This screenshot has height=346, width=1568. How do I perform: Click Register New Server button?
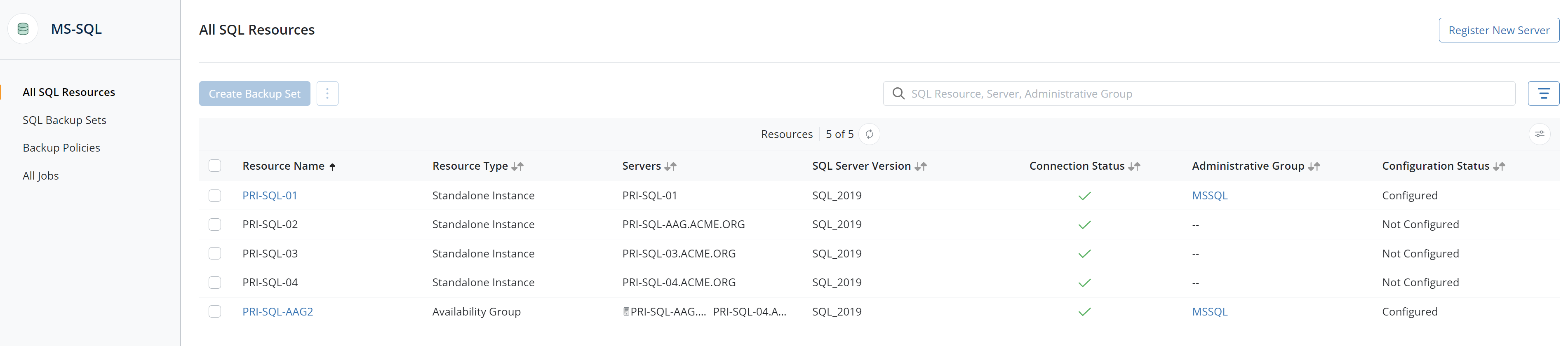pyautogui.click(x=1498, y=30)
